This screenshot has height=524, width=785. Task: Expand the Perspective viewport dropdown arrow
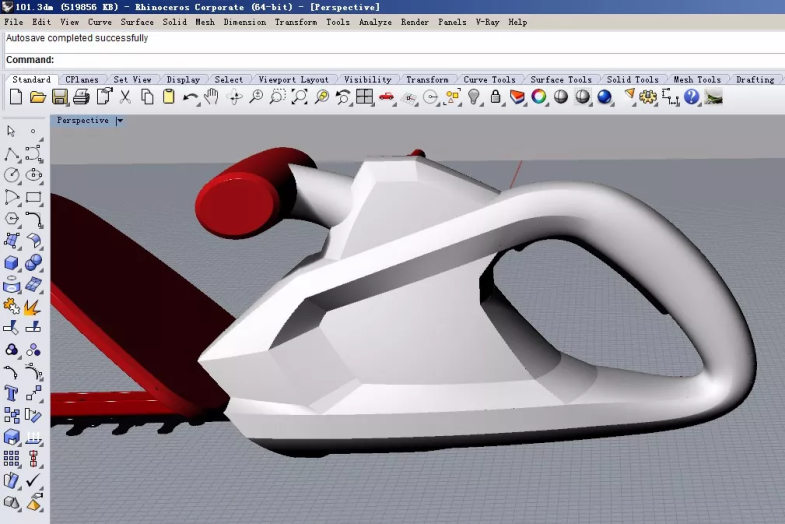(x=120, y=121)
